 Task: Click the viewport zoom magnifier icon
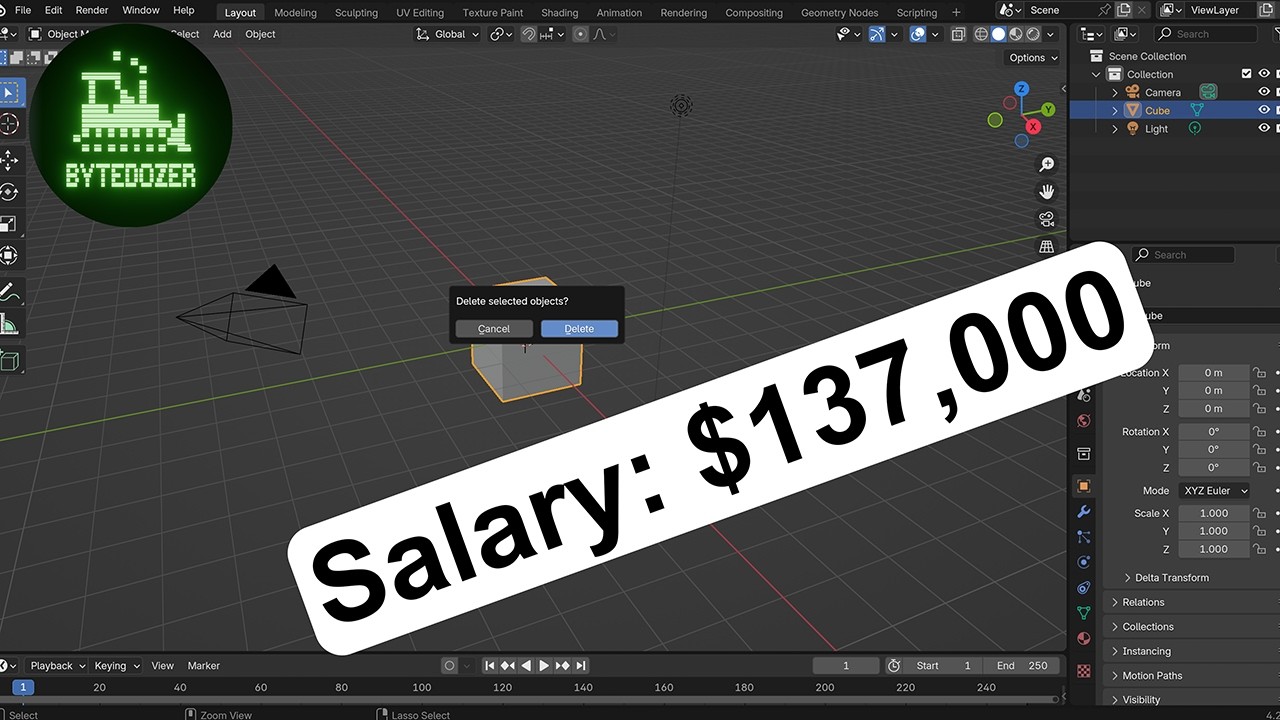click(x=1047, y=165)
